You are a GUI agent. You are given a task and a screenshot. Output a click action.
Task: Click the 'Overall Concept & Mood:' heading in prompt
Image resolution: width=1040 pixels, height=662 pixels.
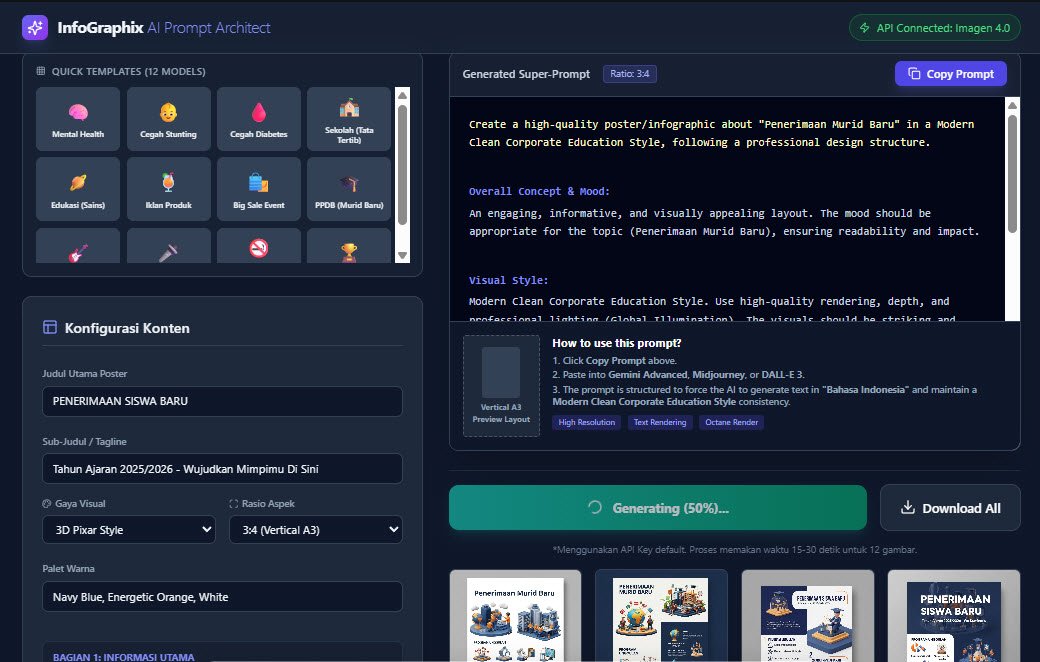coord(539,191)
